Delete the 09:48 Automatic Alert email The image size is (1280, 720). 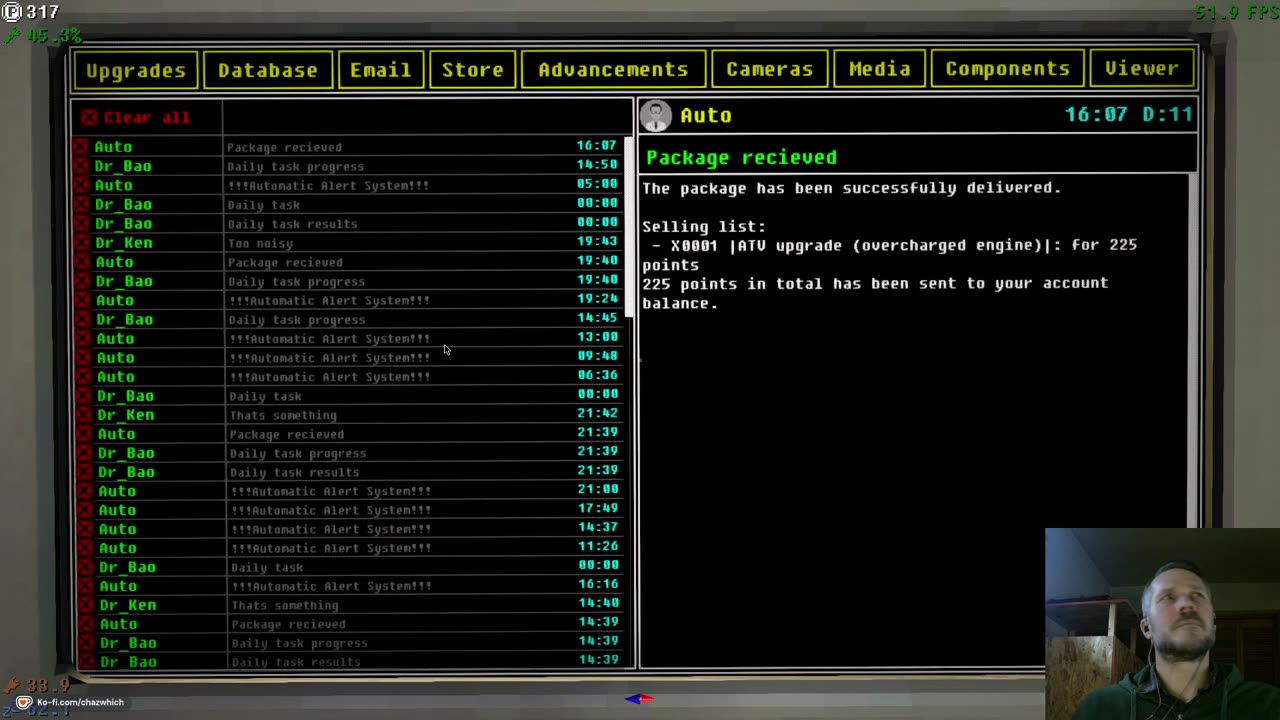click(83, 357)
